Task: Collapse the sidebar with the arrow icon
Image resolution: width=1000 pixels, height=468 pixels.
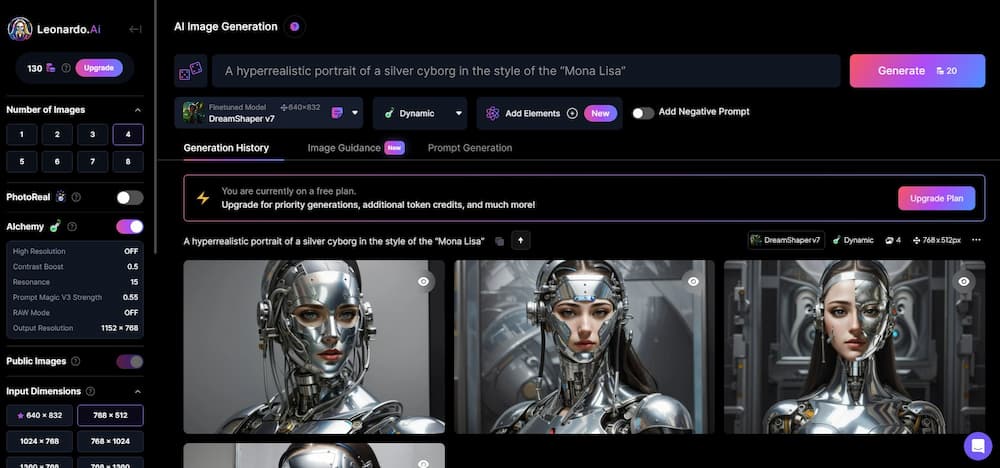Action: [135, 29]
